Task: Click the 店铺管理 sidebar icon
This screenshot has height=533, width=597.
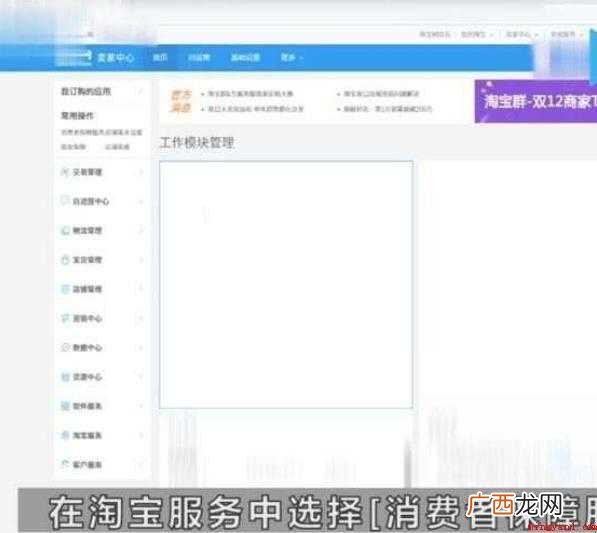Action: [65, 289]
